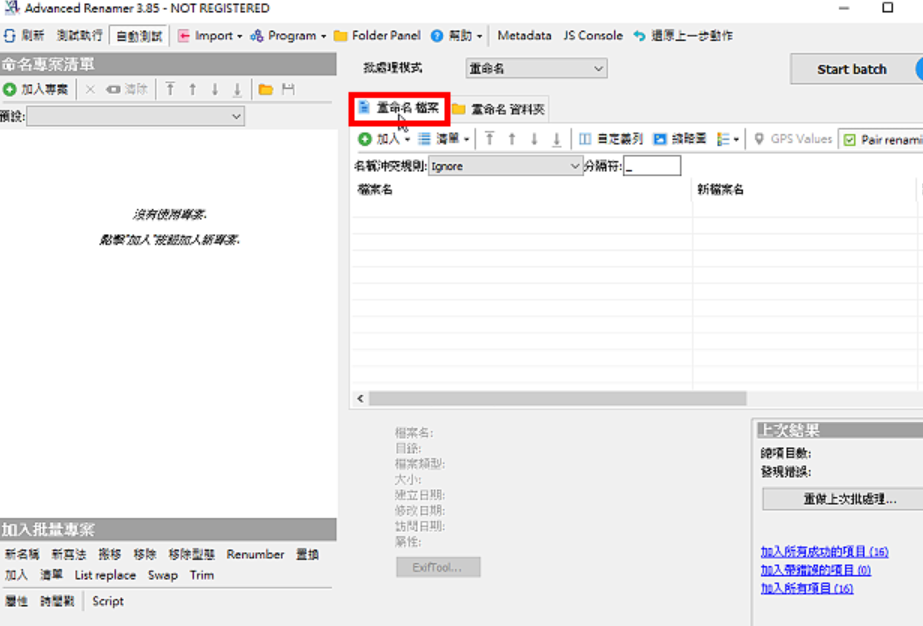
Task: Click the Refresh icon in the top toolbar
Action: (10, 36)
